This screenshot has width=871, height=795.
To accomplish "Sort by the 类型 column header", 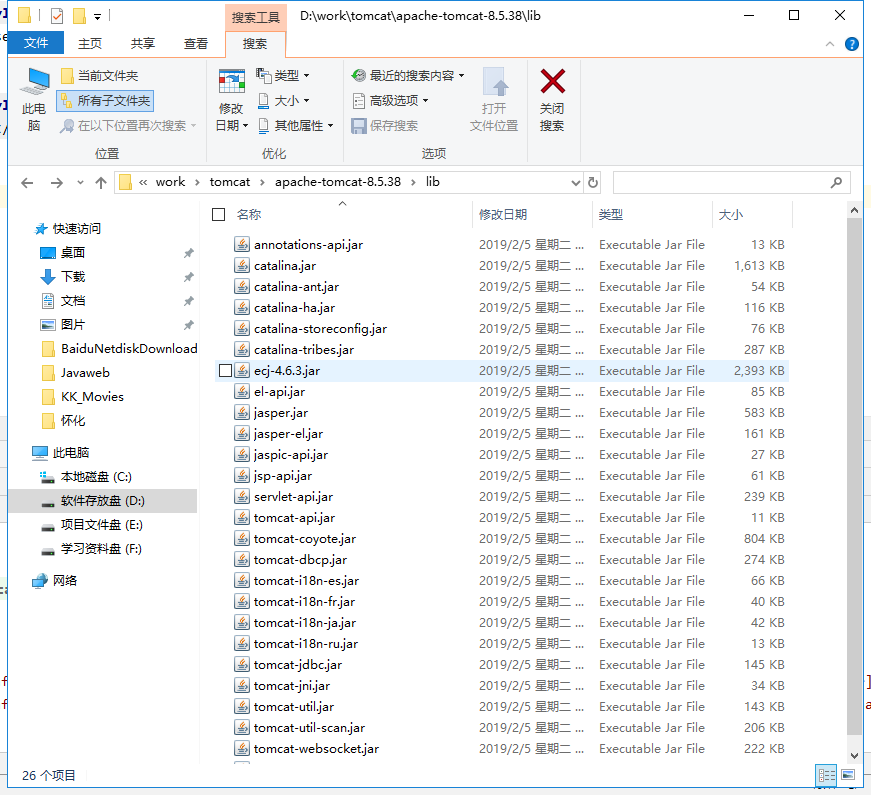I will tap(610, 214).
